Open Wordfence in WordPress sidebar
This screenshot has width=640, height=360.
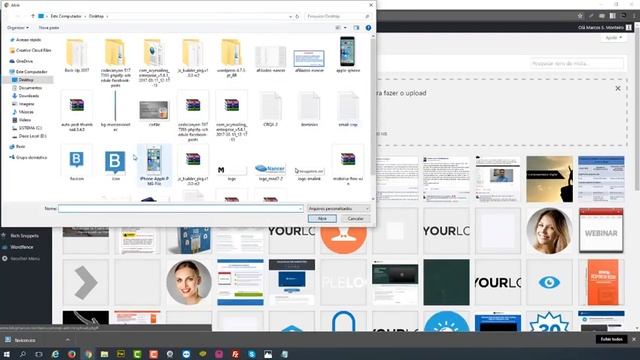pyautogui.click(x=21, y=247)
